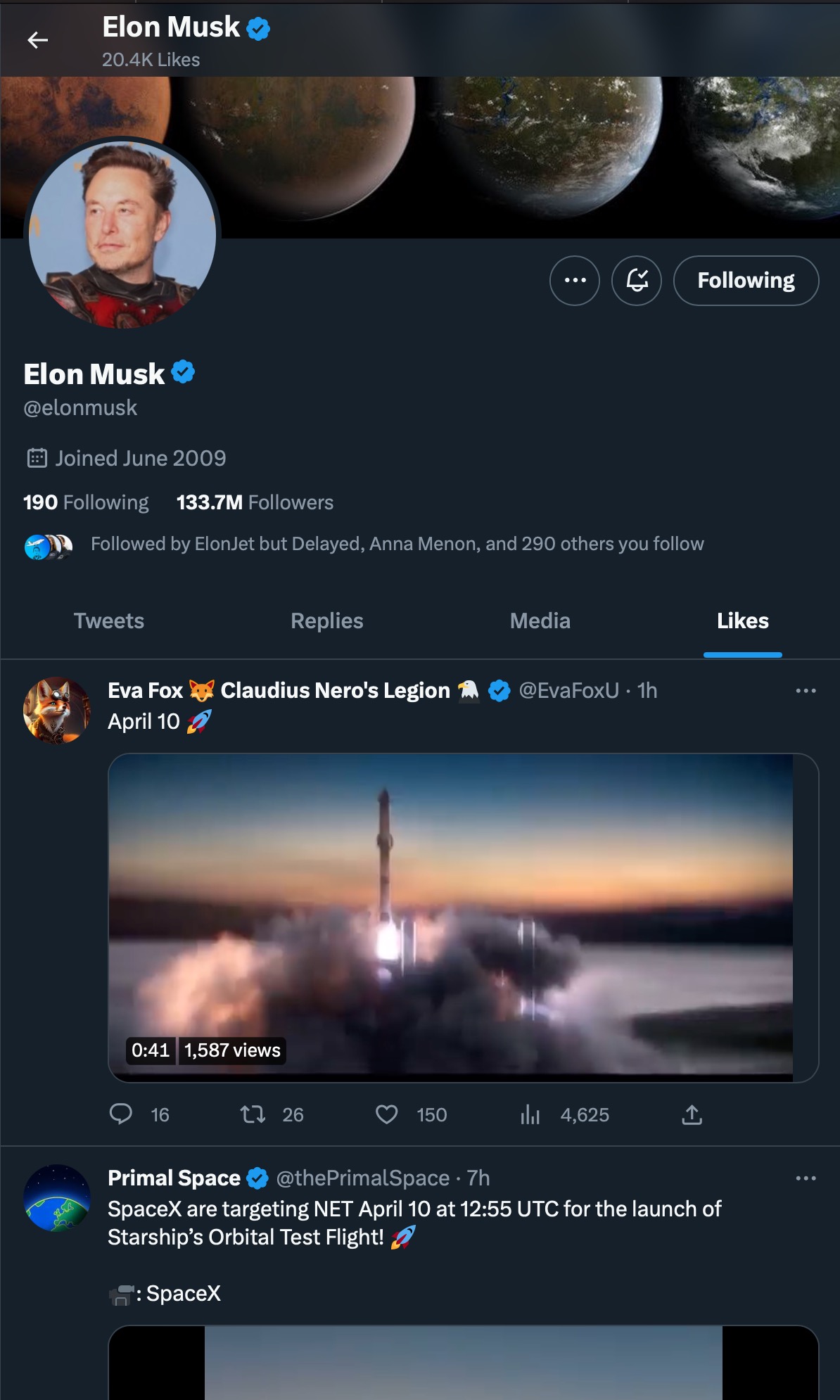The image size is (840, 1400).
Task: Expand more options on Primal Space tweet
Action: [806, 1178]
